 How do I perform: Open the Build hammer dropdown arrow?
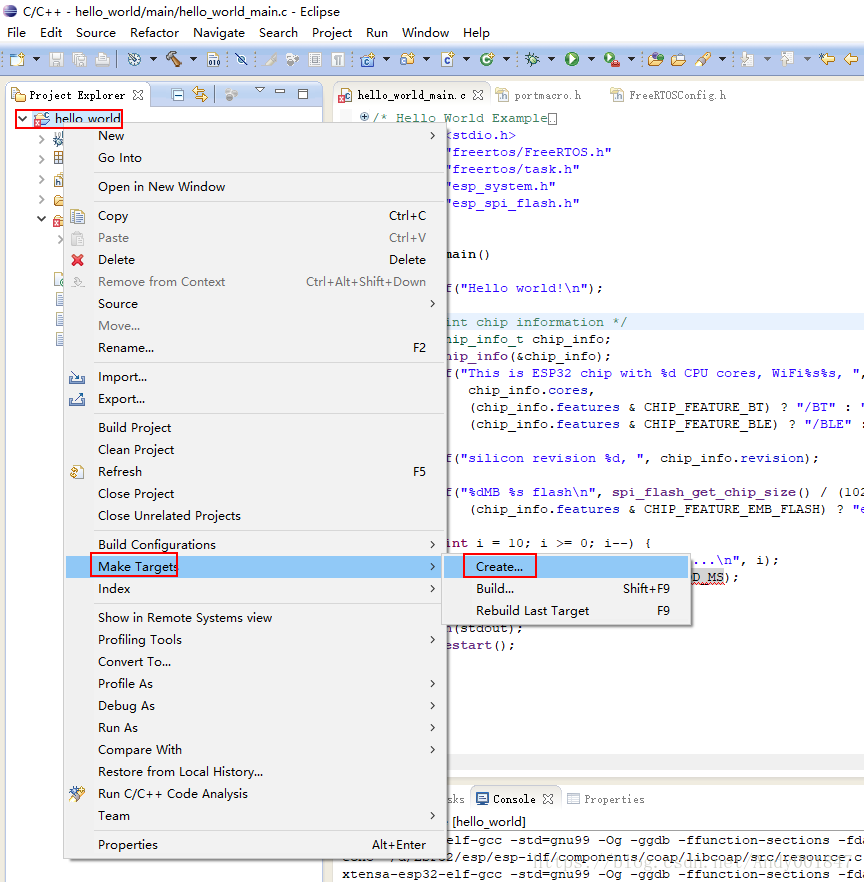(x=194, y=59)
